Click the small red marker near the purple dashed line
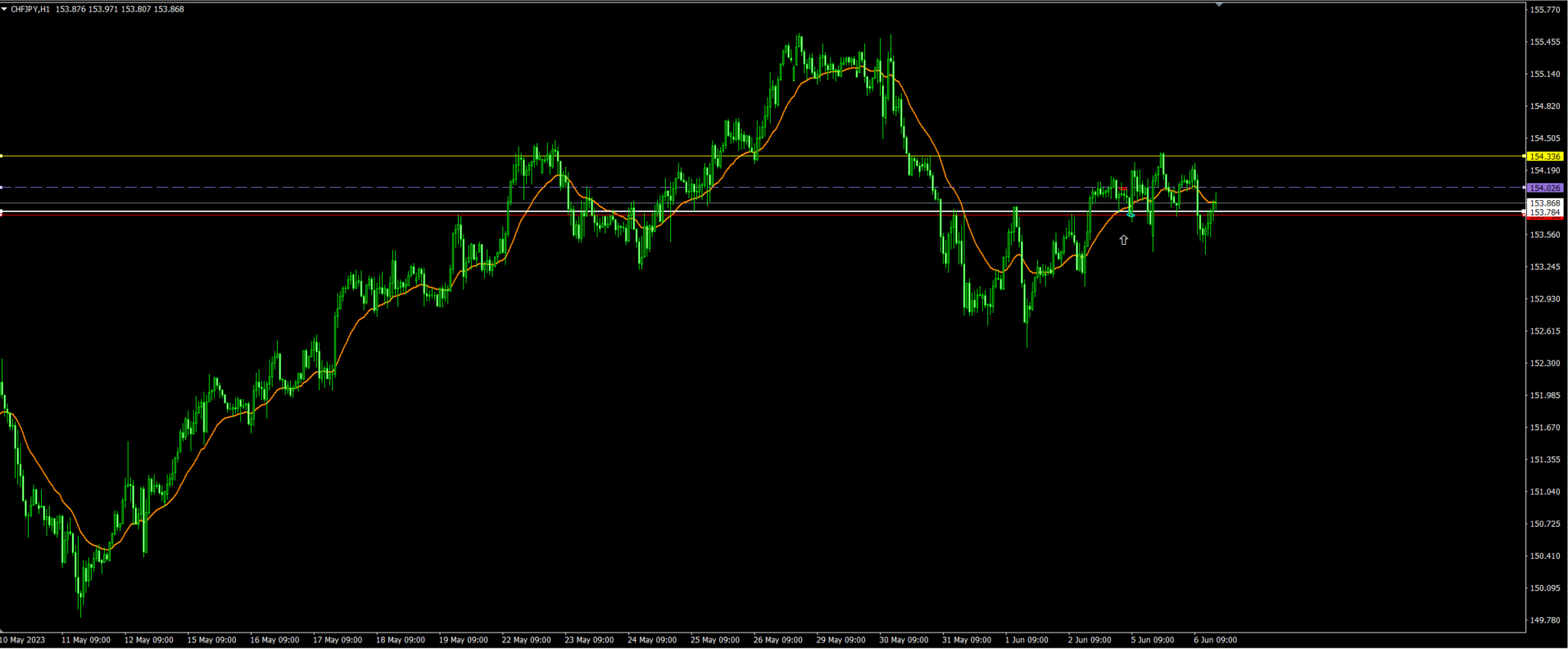The image size is (1568, 649). (1122, 189)
